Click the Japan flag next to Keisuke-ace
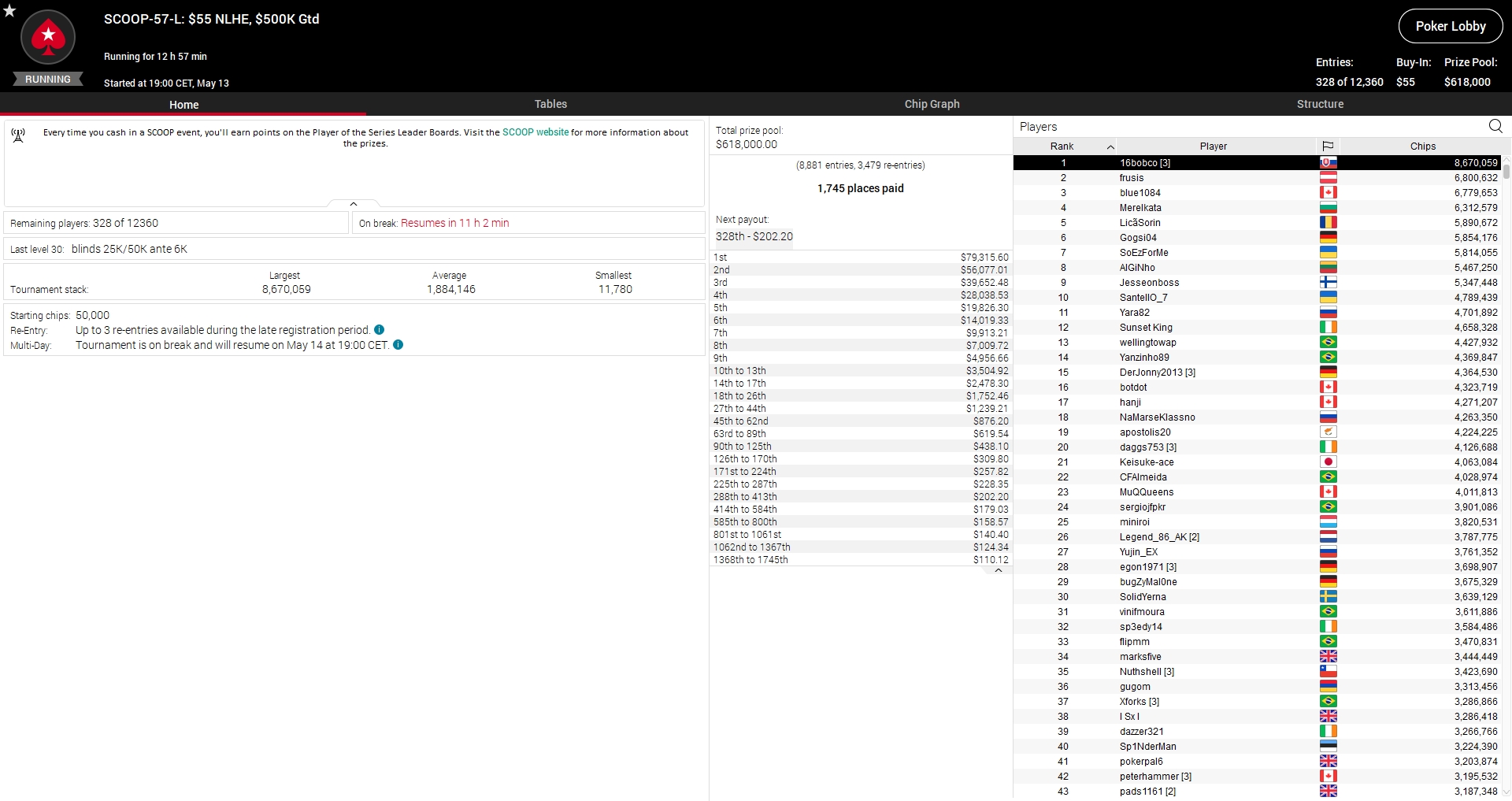 click(1328, 462)
